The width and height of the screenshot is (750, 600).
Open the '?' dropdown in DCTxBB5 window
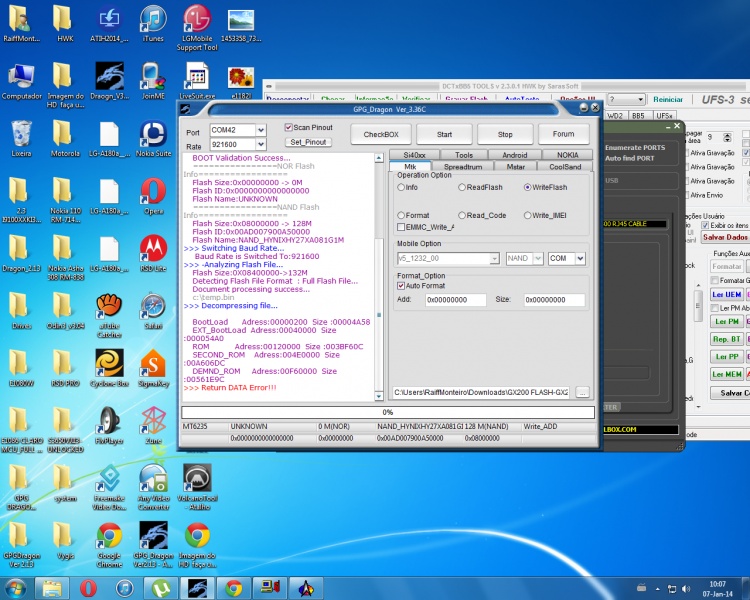click(x=626, y=100)
